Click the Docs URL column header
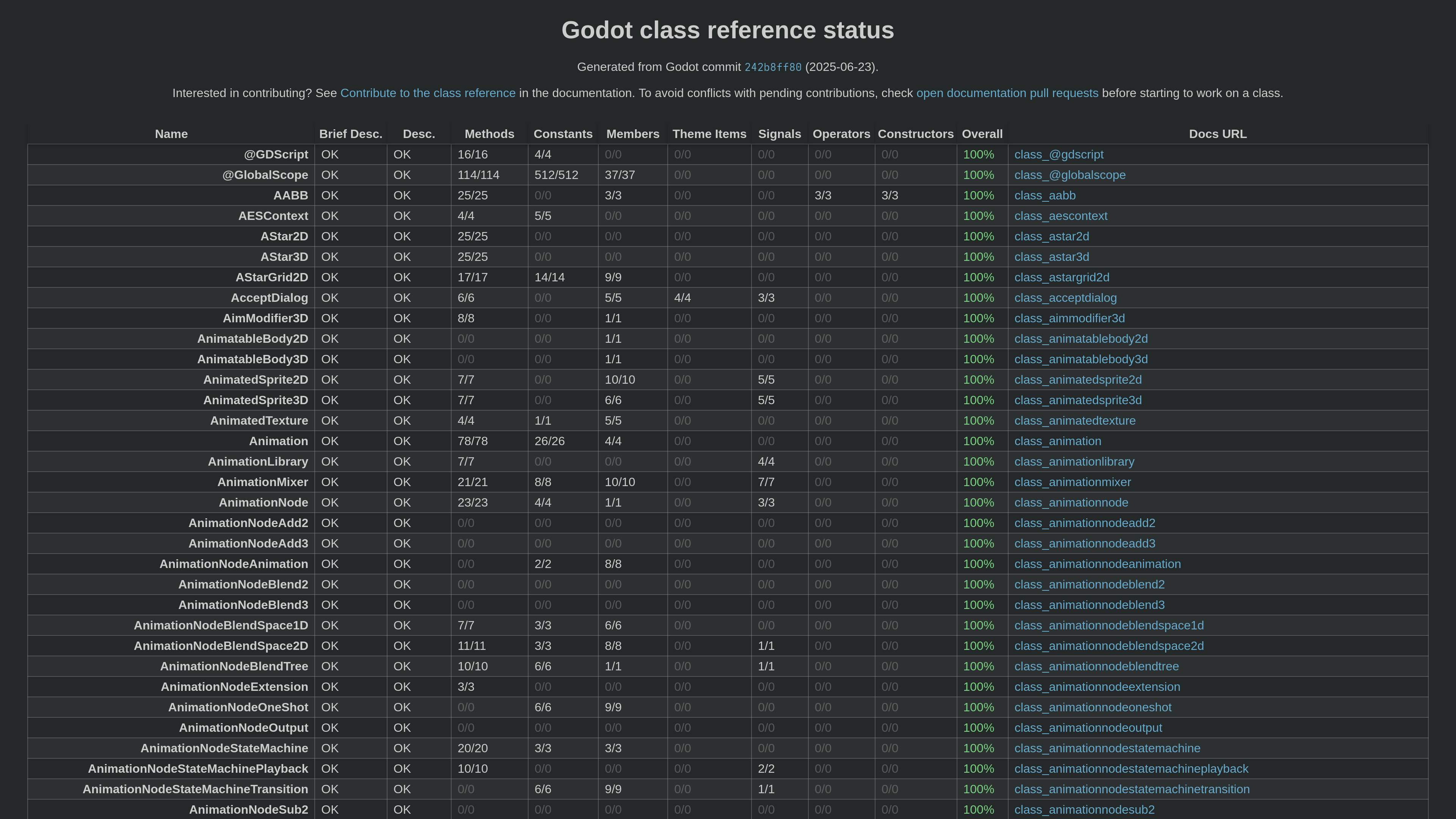The image size is (1456, 819). tap(1217, 134)
